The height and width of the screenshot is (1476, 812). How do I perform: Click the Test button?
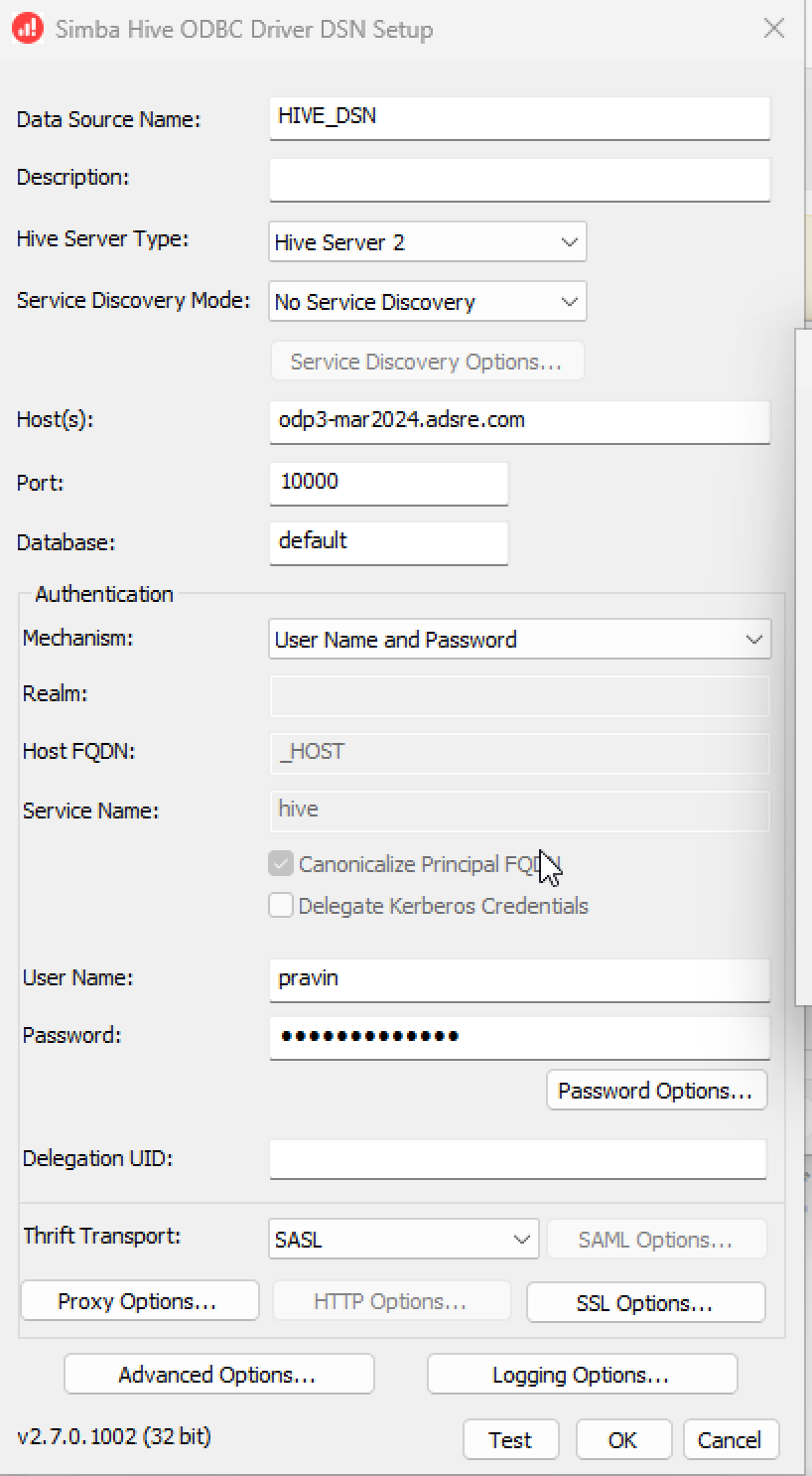click(x=511, y=1440)
